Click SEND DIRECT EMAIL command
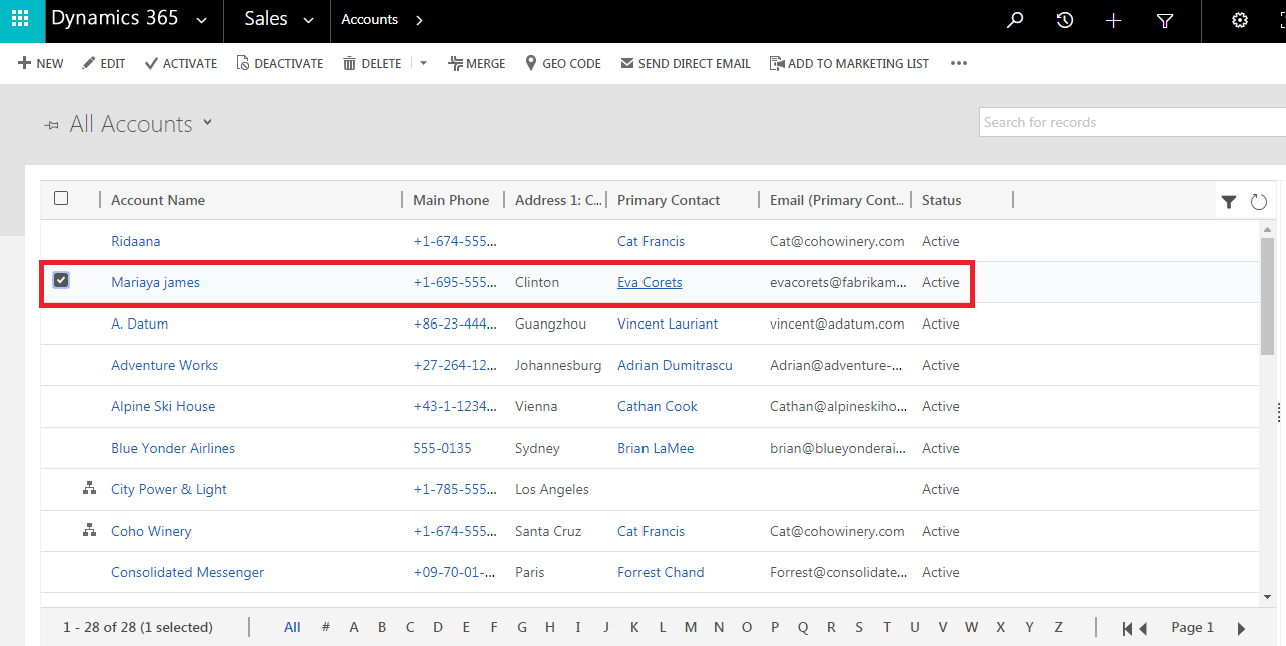Screen dimensions: 1286x646 click(686, 63)
